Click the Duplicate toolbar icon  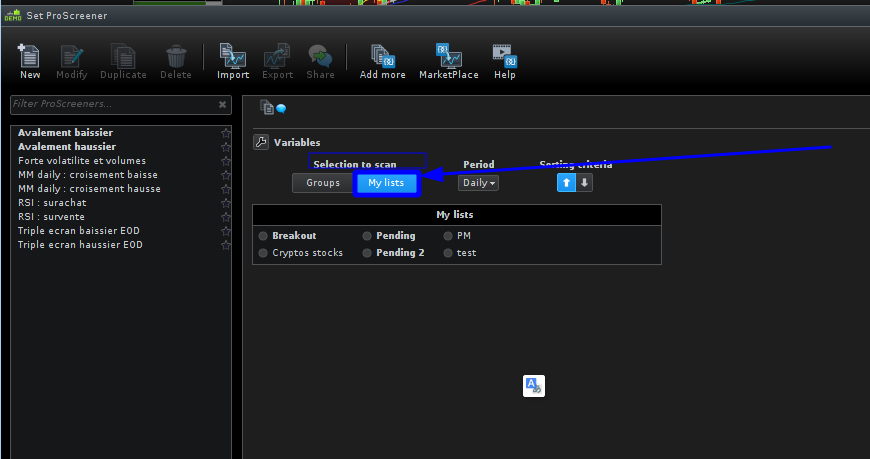pos(123,62)
